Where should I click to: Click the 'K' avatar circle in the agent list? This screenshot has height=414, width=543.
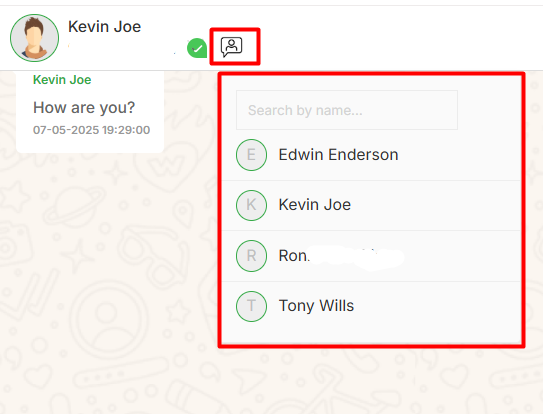tap(251, 205)
